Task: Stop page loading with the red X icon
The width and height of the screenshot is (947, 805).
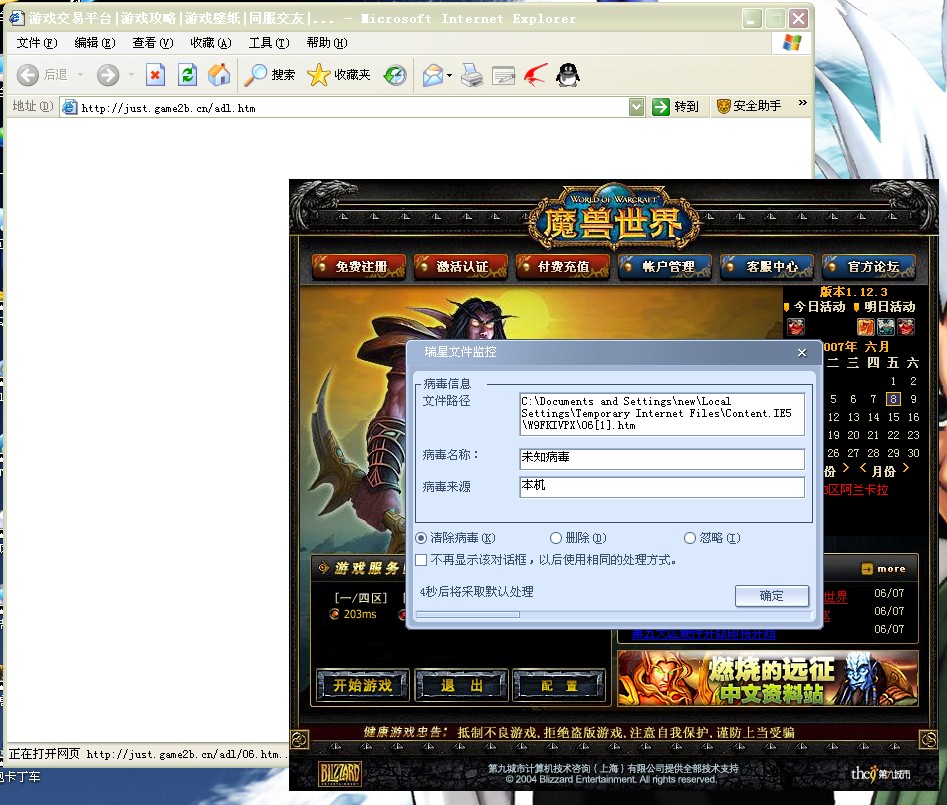Action: pos(155,75)
